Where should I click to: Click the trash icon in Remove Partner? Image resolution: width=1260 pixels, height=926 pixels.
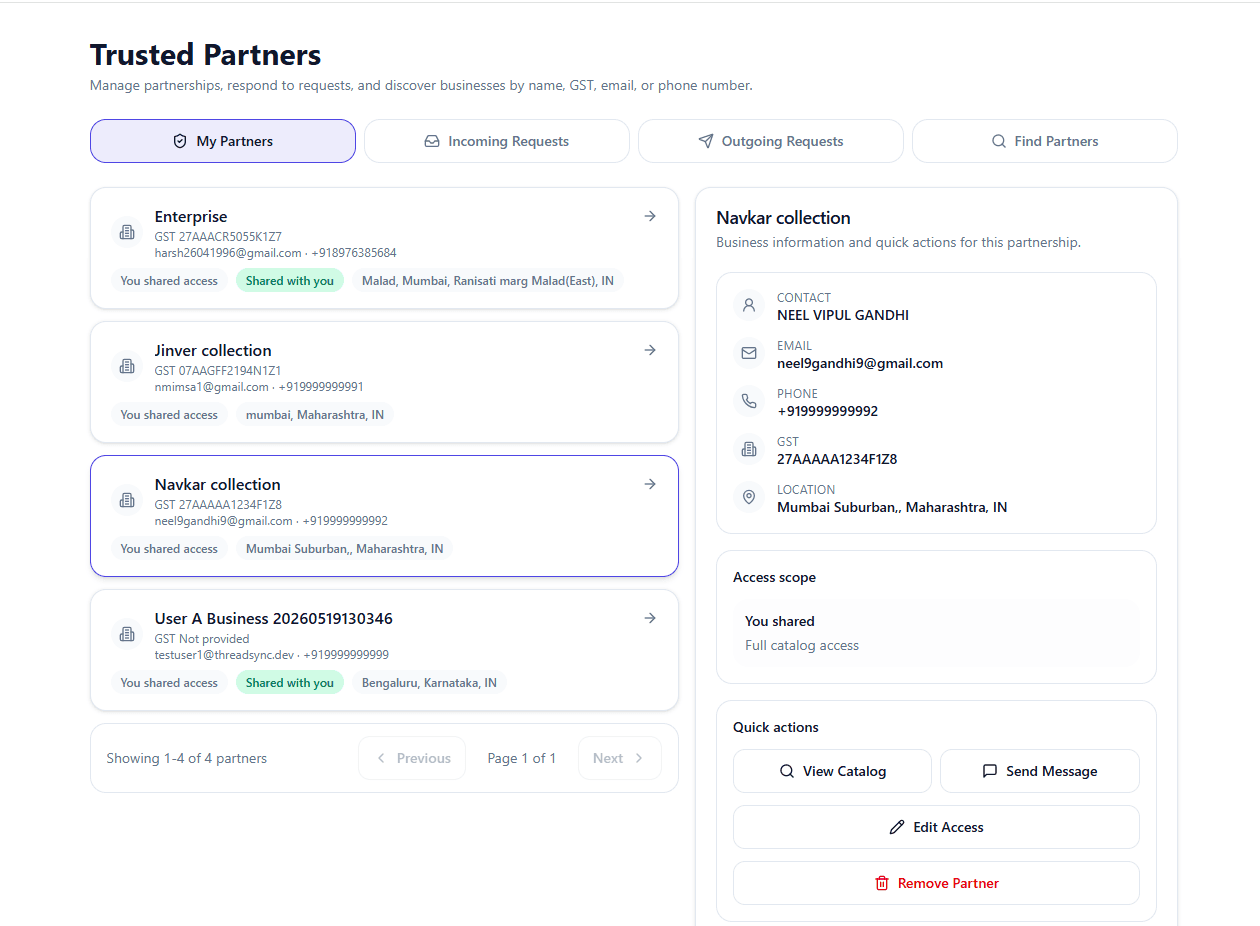click(882, 883)
